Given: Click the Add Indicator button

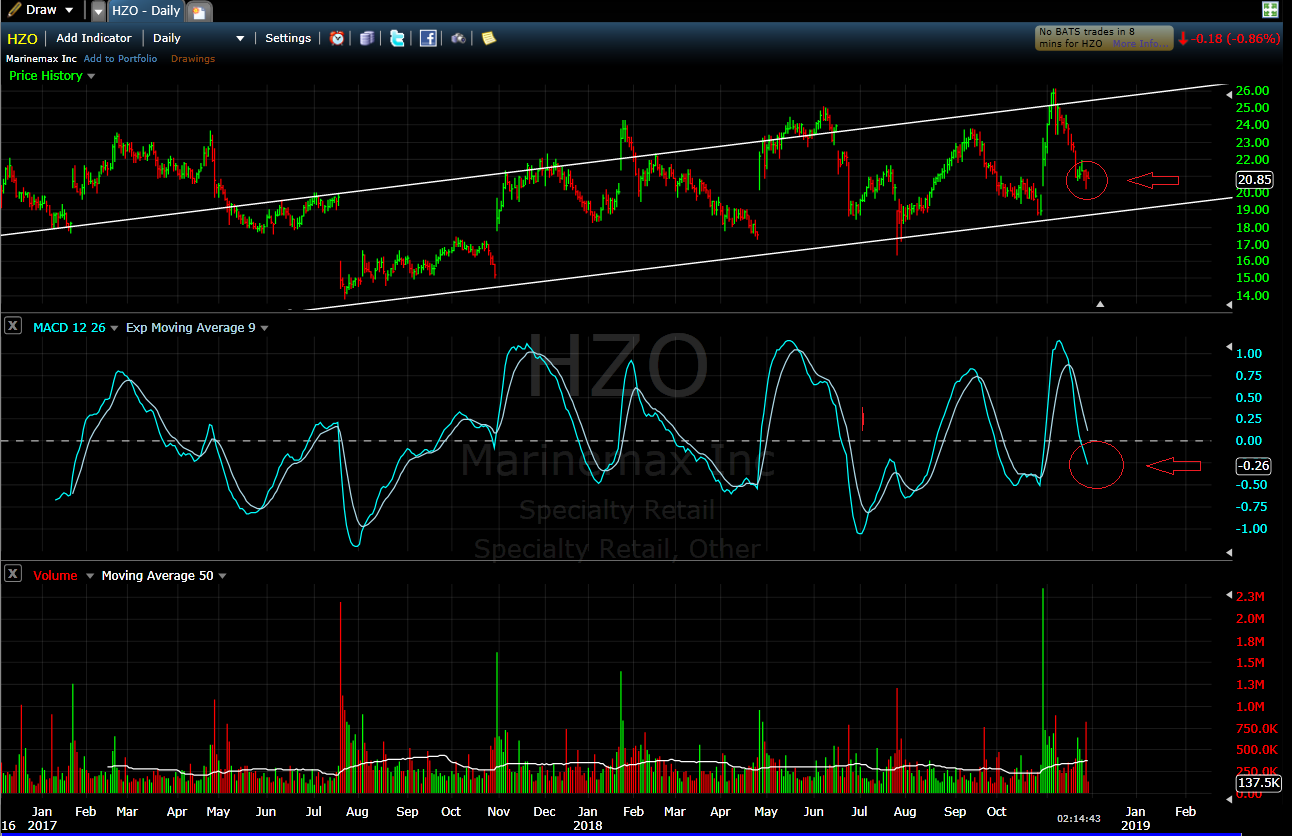Looking at the screenshot, I should pyautogui.click(x=93, y=38).
